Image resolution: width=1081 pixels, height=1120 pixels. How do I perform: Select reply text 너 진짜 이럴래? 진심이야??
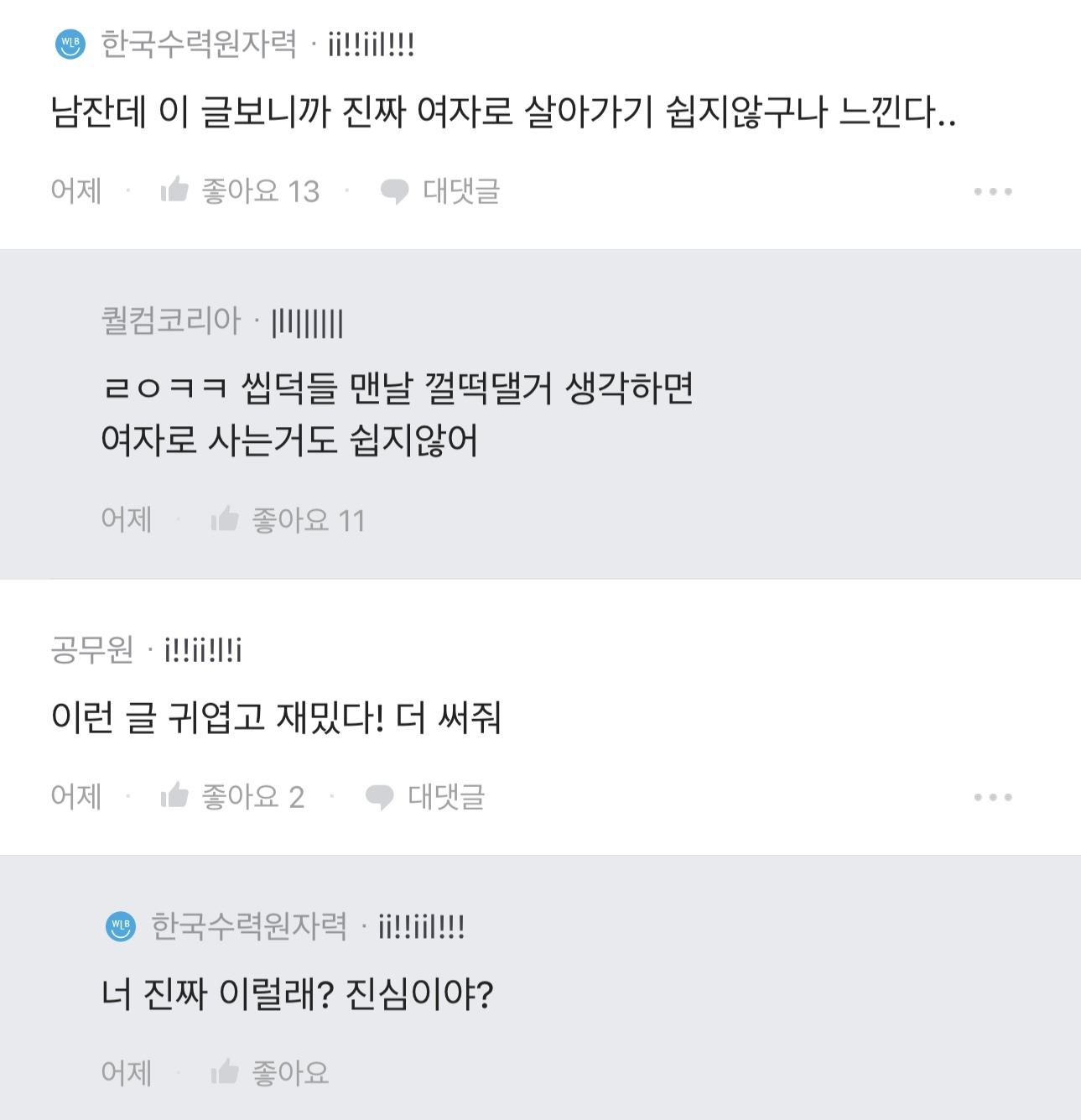click(x=297, y=995)
